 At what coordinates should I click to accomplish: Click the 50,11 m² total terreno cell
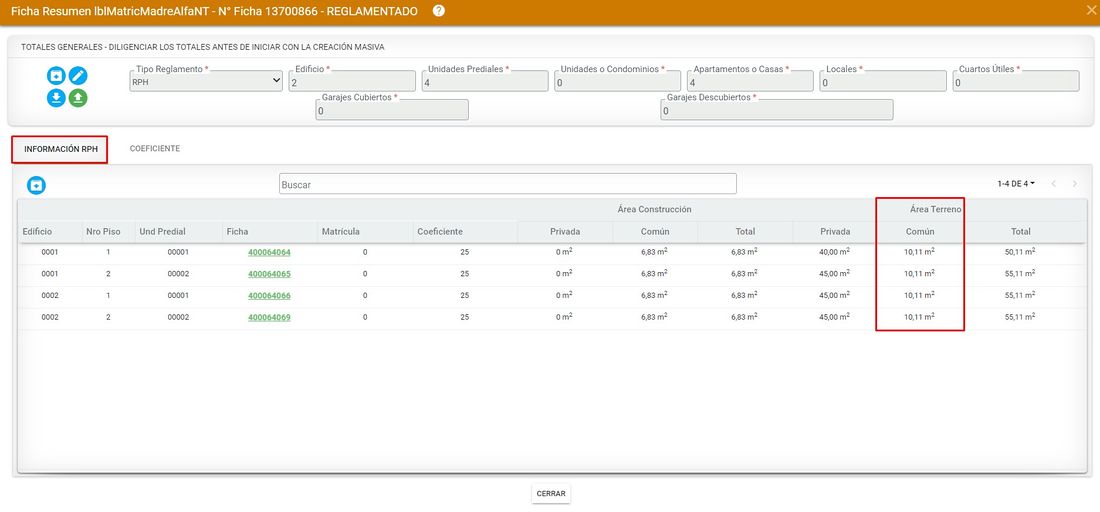point(1020,252)
